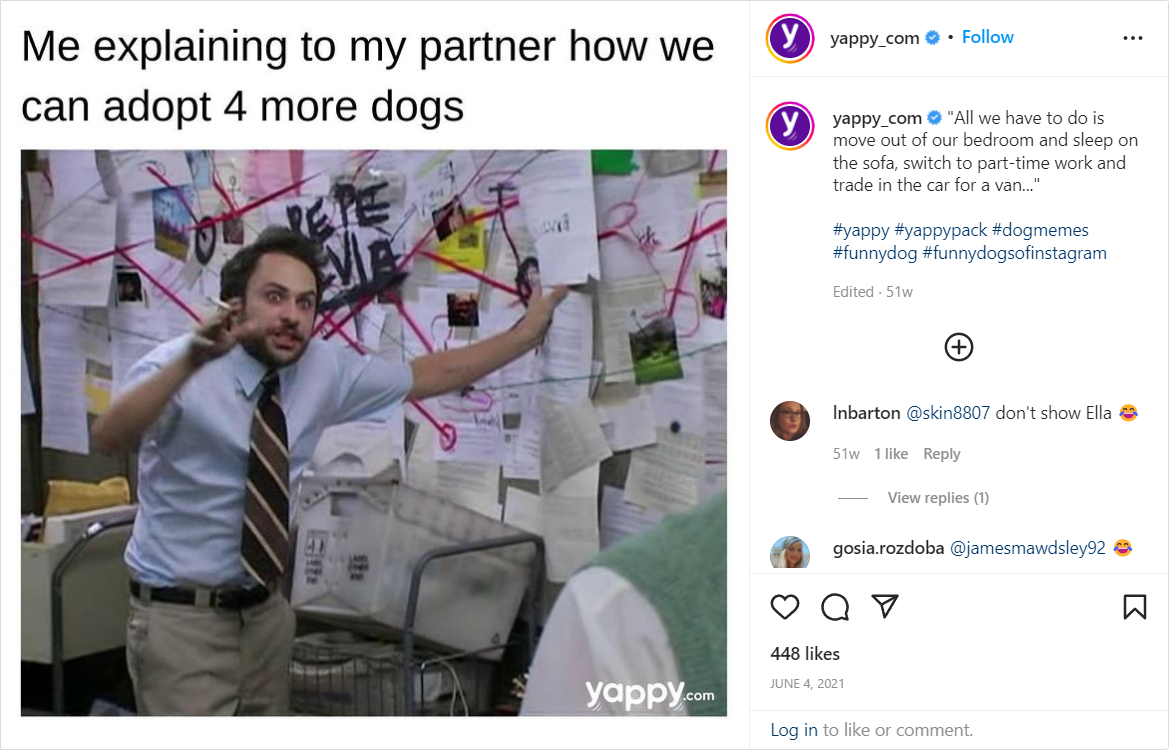Screen dimensions: 1169x750
Task: Open gosia.rozdoba's profile picture
Action: click(790, 552)
